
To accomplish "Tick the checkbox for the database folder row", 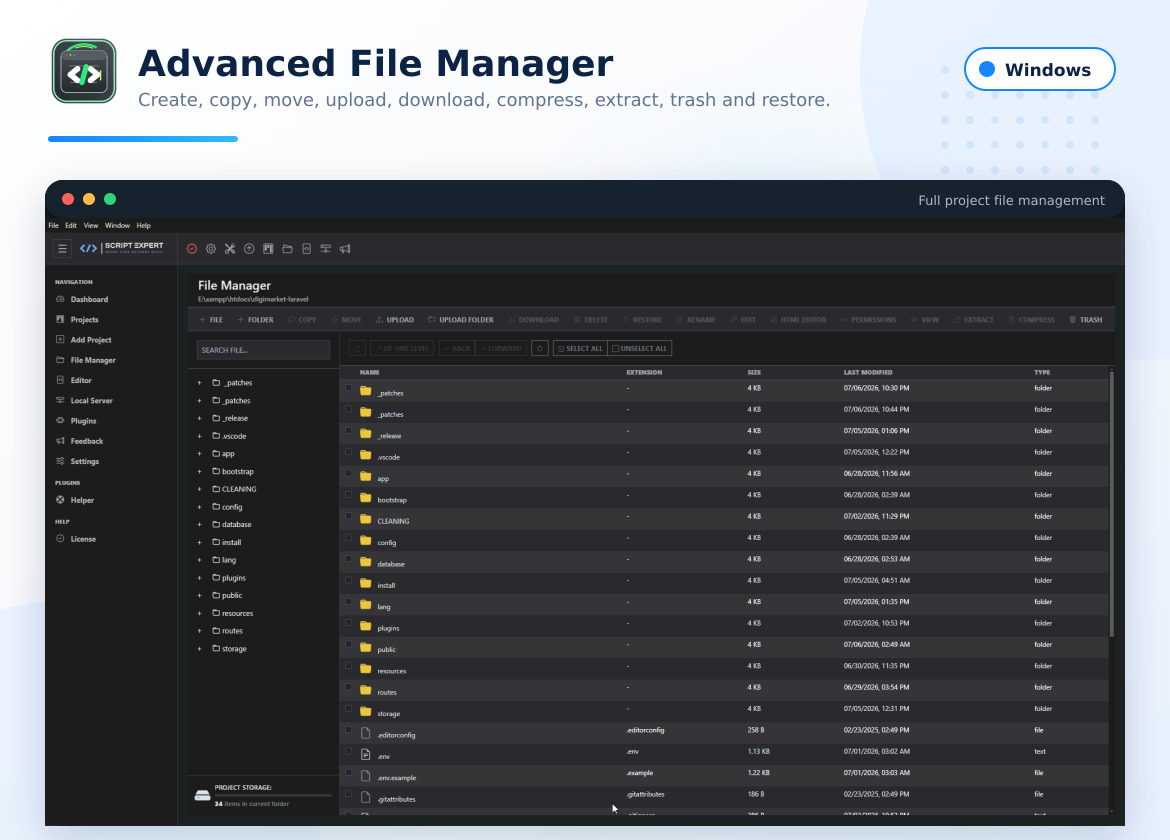I will coord(348,559).
